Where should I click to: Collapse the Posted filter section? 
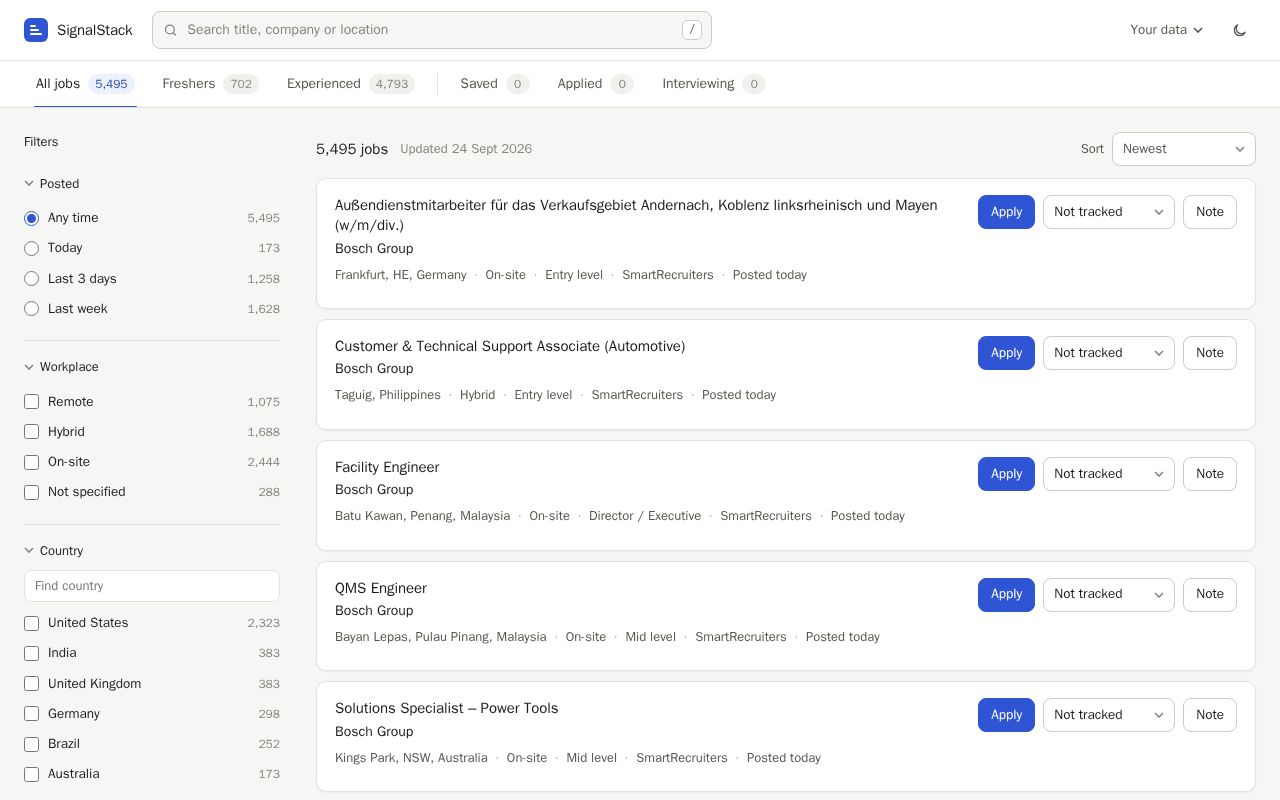52,184
